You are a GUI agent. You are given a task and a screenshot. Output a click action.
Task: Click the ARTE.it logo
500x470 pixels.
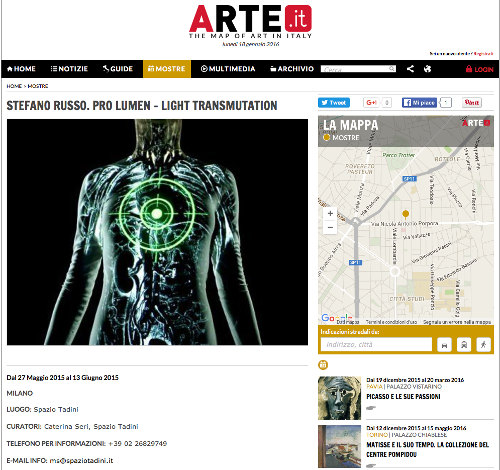250,22
